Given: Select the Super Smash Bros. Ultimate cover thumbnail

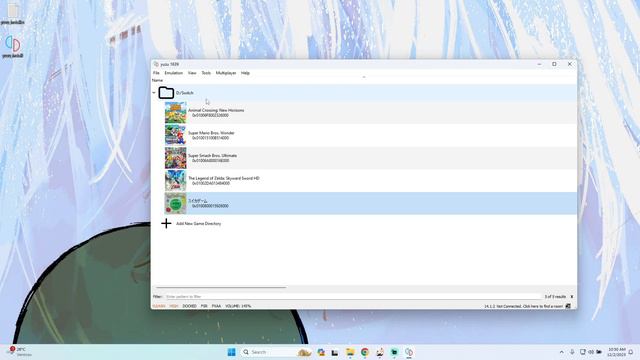Looking at the screenshot, I should (x=176, y=158).
